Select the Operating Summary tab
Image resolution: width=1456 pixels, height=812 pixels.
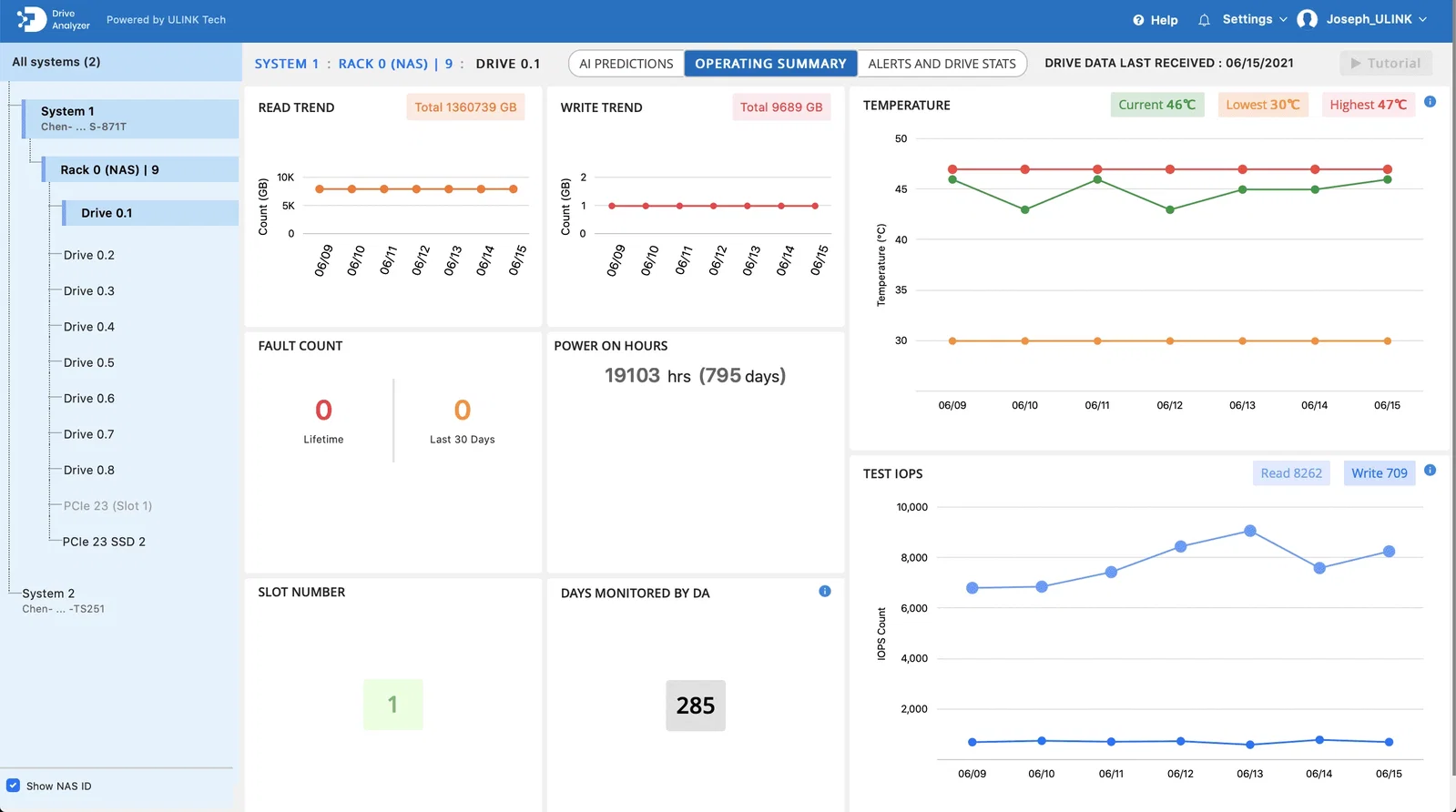pos(770,64)
